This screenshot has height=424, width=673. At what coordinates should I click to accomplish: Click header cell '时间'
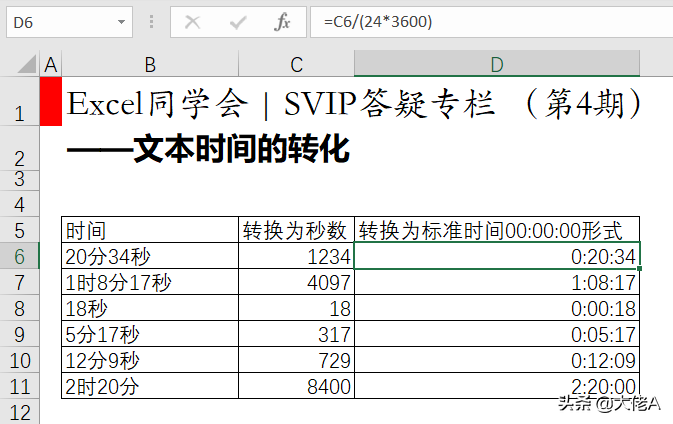150,230
